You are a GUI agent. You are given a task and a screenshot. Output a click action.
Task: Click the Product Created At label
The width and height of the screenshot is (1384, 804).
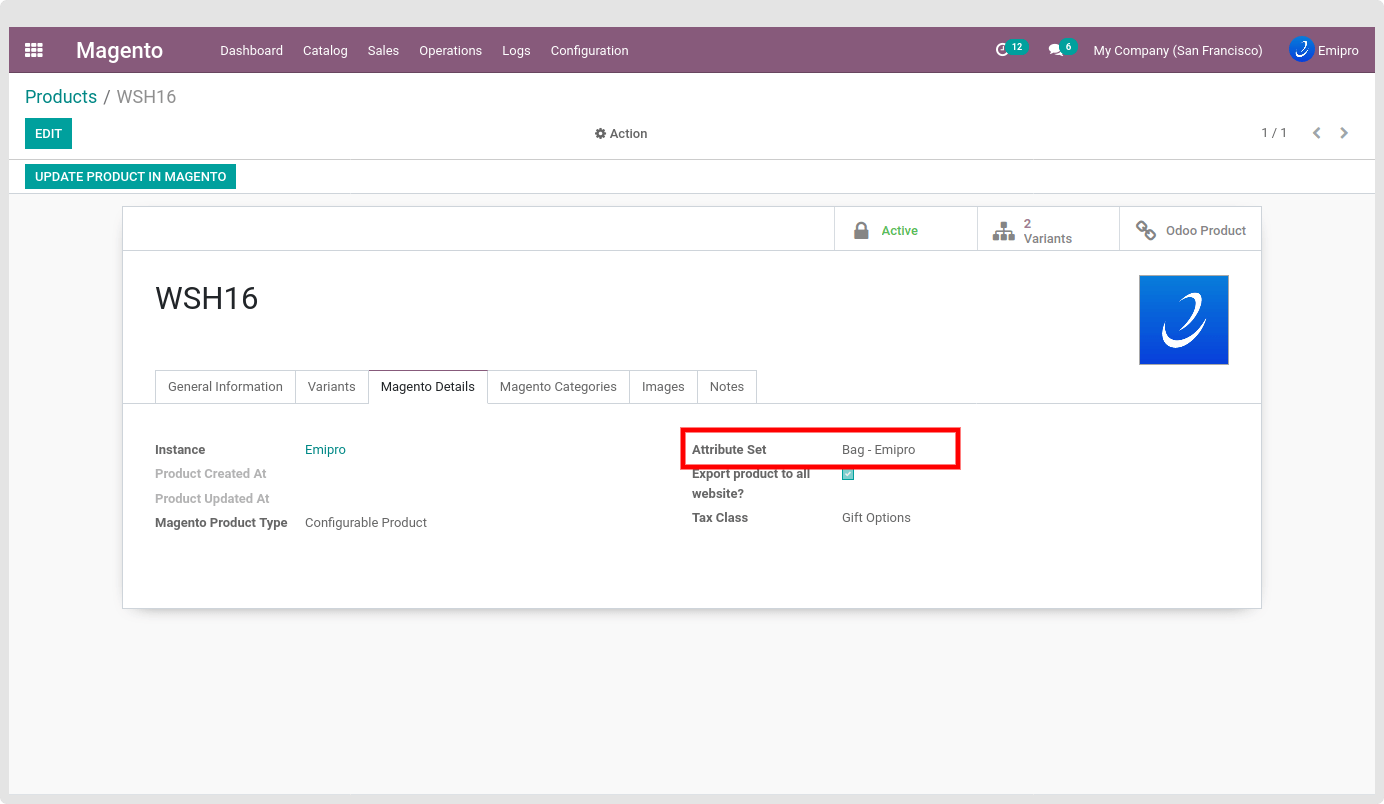[x=211, y=474]
